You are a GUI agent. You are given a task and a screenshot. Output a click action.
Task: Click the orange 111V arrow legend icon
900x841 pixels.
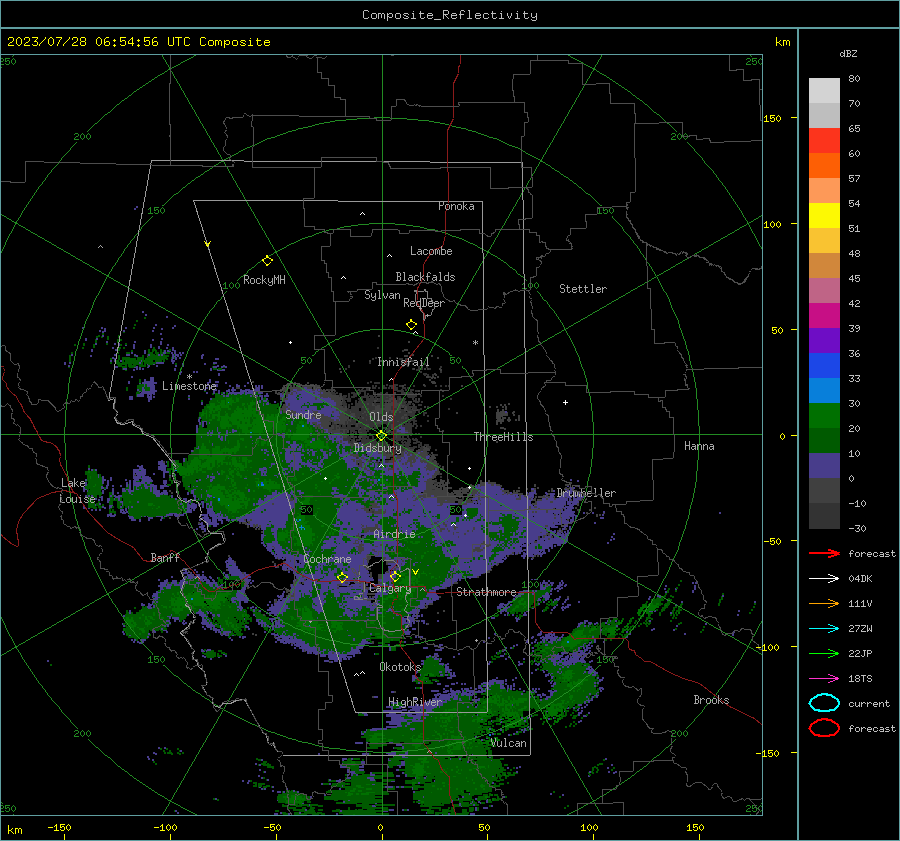[x=824, y=603]
